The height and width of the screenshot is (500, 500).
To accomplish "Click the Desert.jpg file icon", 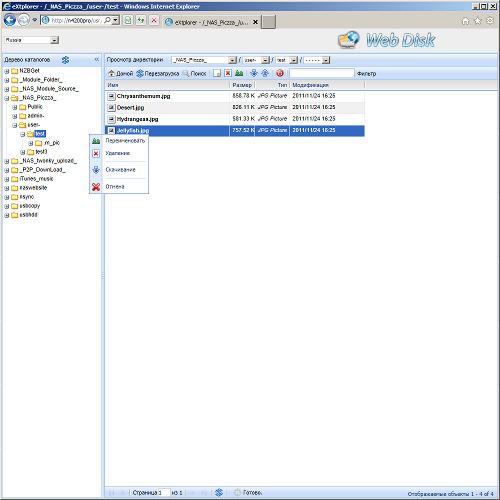I will [111, 108].
